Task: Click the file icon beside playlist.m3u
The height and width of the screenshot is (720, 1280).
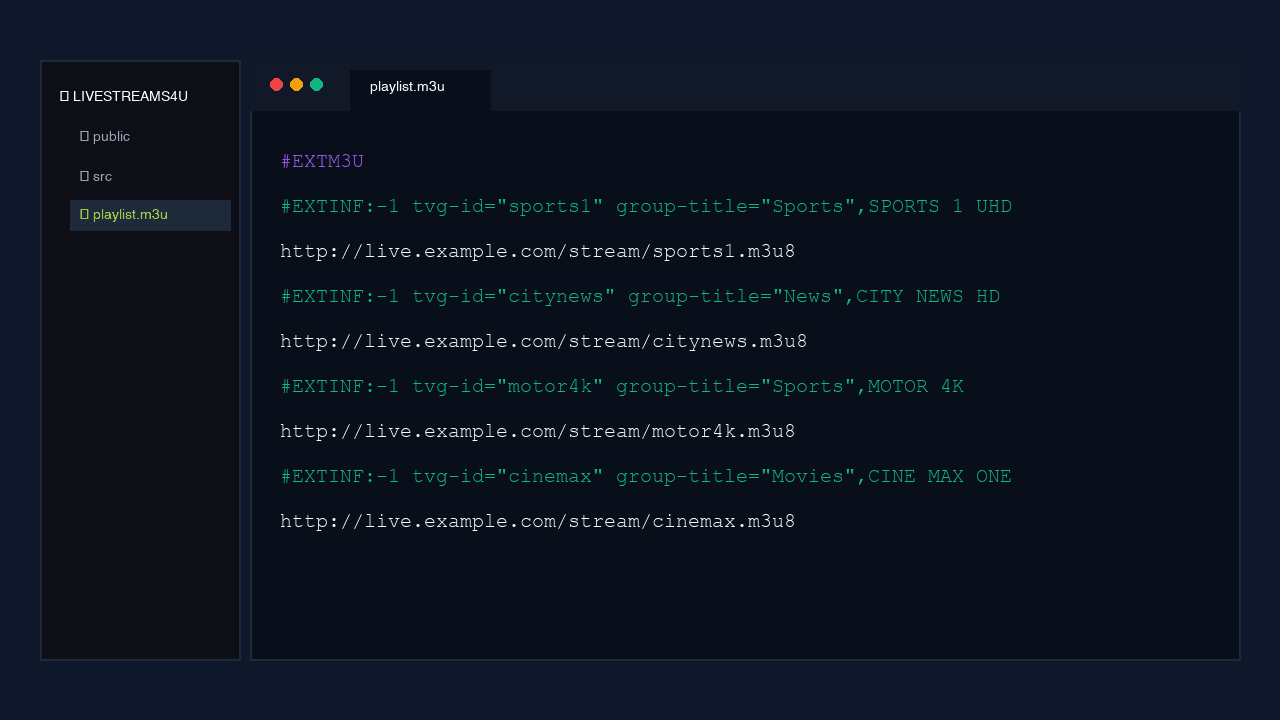Action: [x=84, y=214]
